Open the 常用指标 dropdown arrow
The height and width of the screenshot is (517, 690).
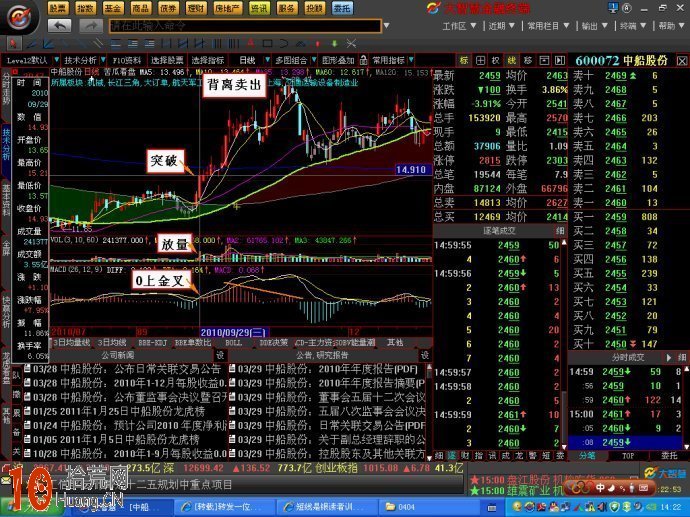[411, 60]
